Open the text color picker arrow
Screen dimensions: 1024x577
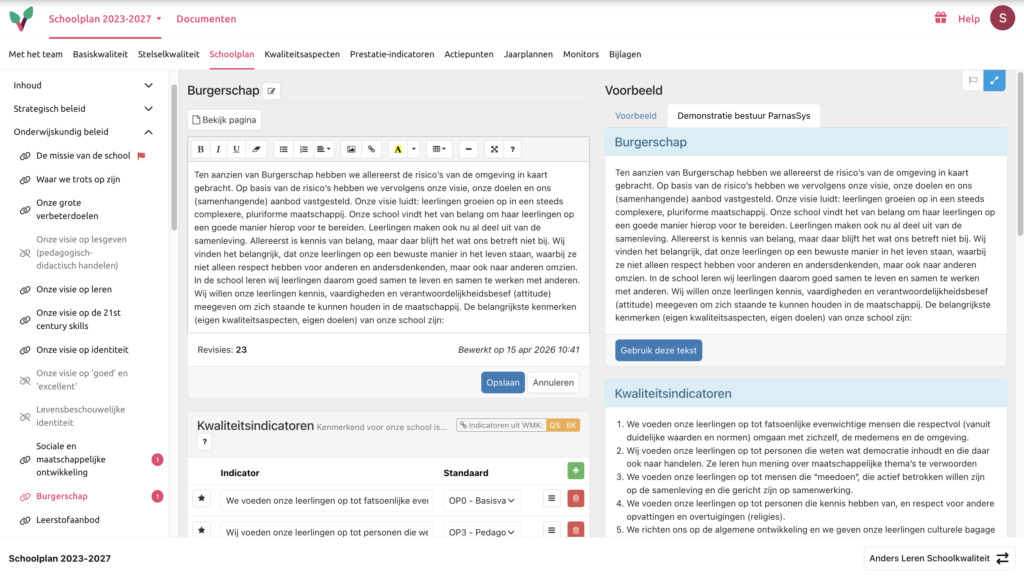(x=413, y=149)
